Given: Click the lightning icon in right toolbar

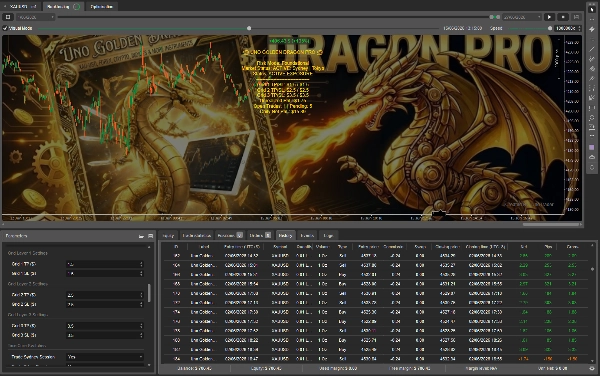Looking at the screenshot, I should [592, 29].
